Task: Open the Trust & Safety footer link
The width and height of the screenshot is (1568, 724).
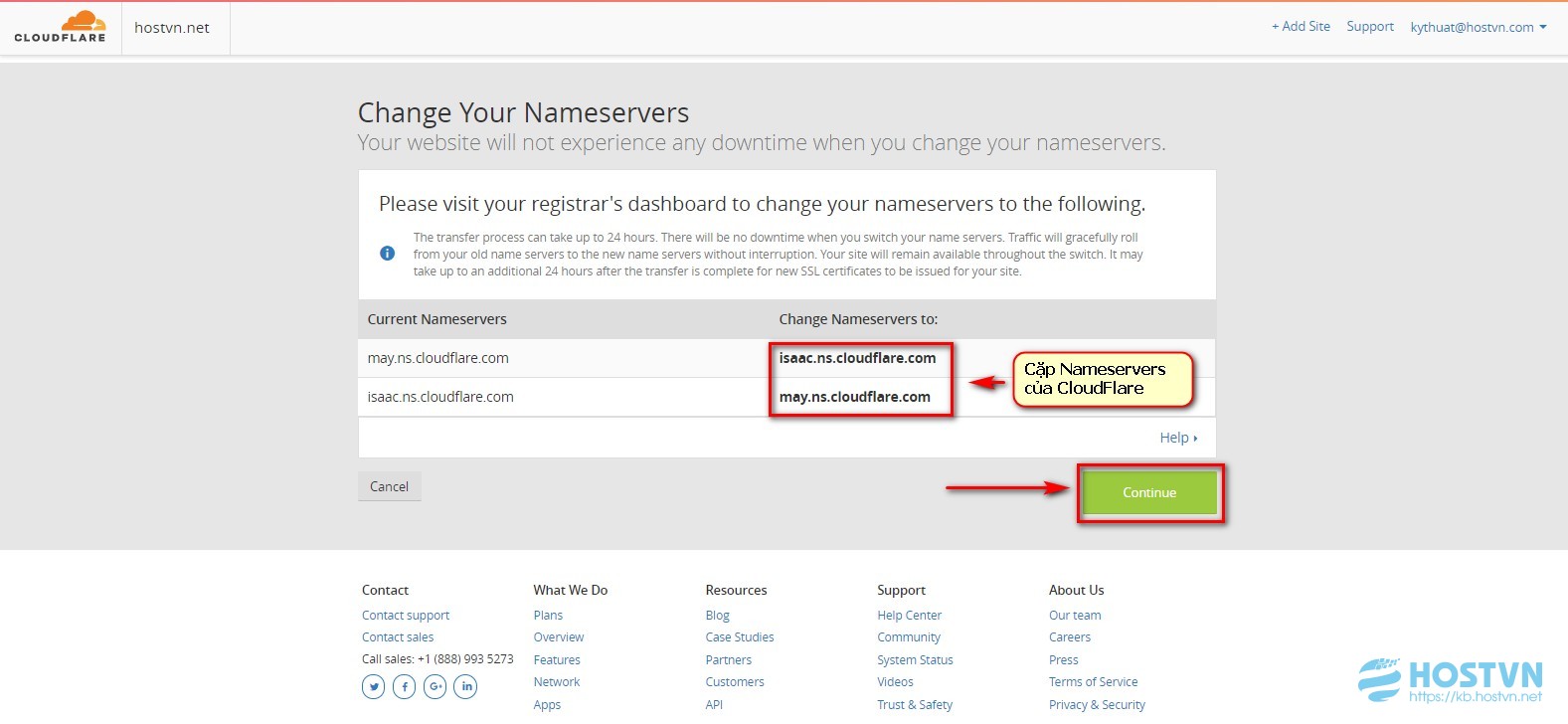Action: (915, 705)
